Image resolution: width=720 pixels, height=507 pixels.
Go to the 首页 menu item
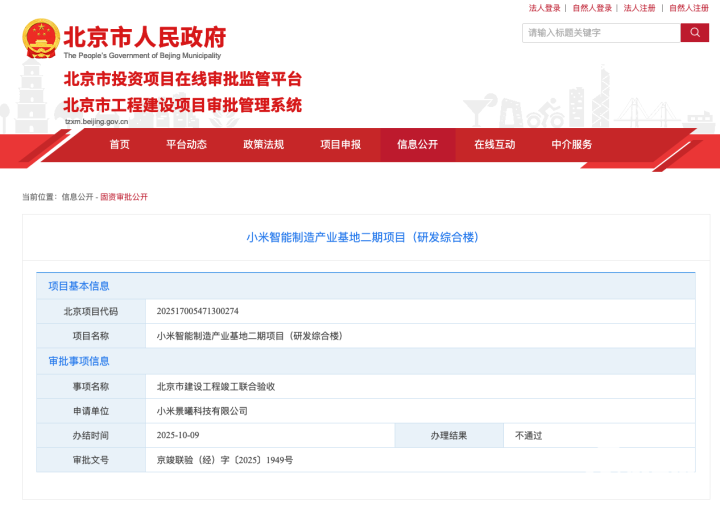coord(120,144)
